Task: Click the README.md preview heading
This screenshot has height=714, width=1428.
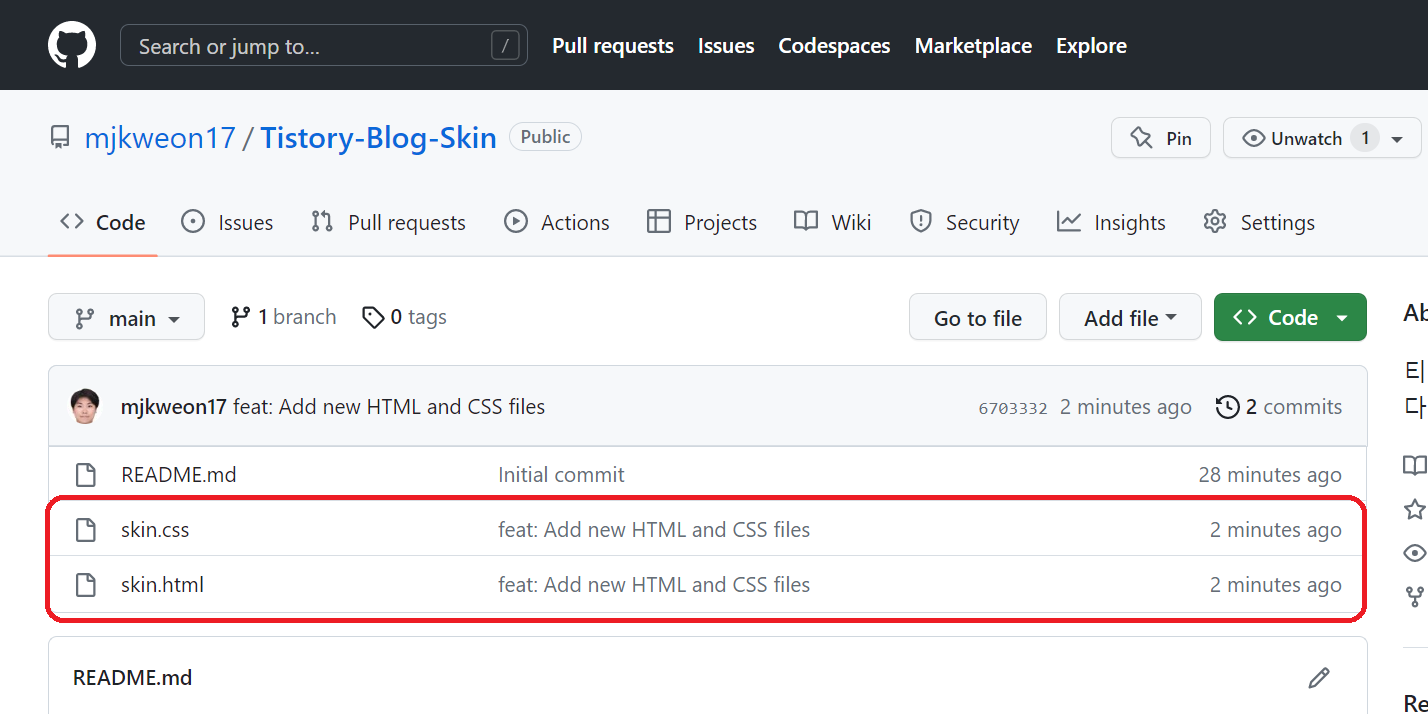Action: pyautogui.click(x=132, y=678)
